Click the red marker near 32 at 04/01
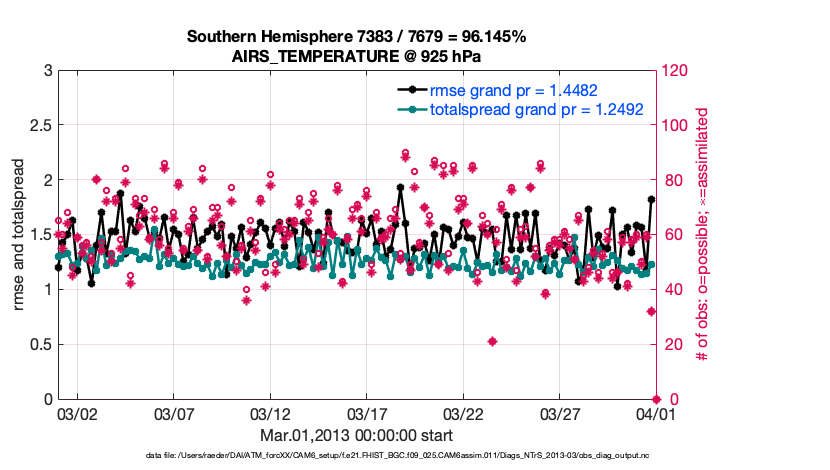This screenshot has width=830, height=470. click(651, 311)
